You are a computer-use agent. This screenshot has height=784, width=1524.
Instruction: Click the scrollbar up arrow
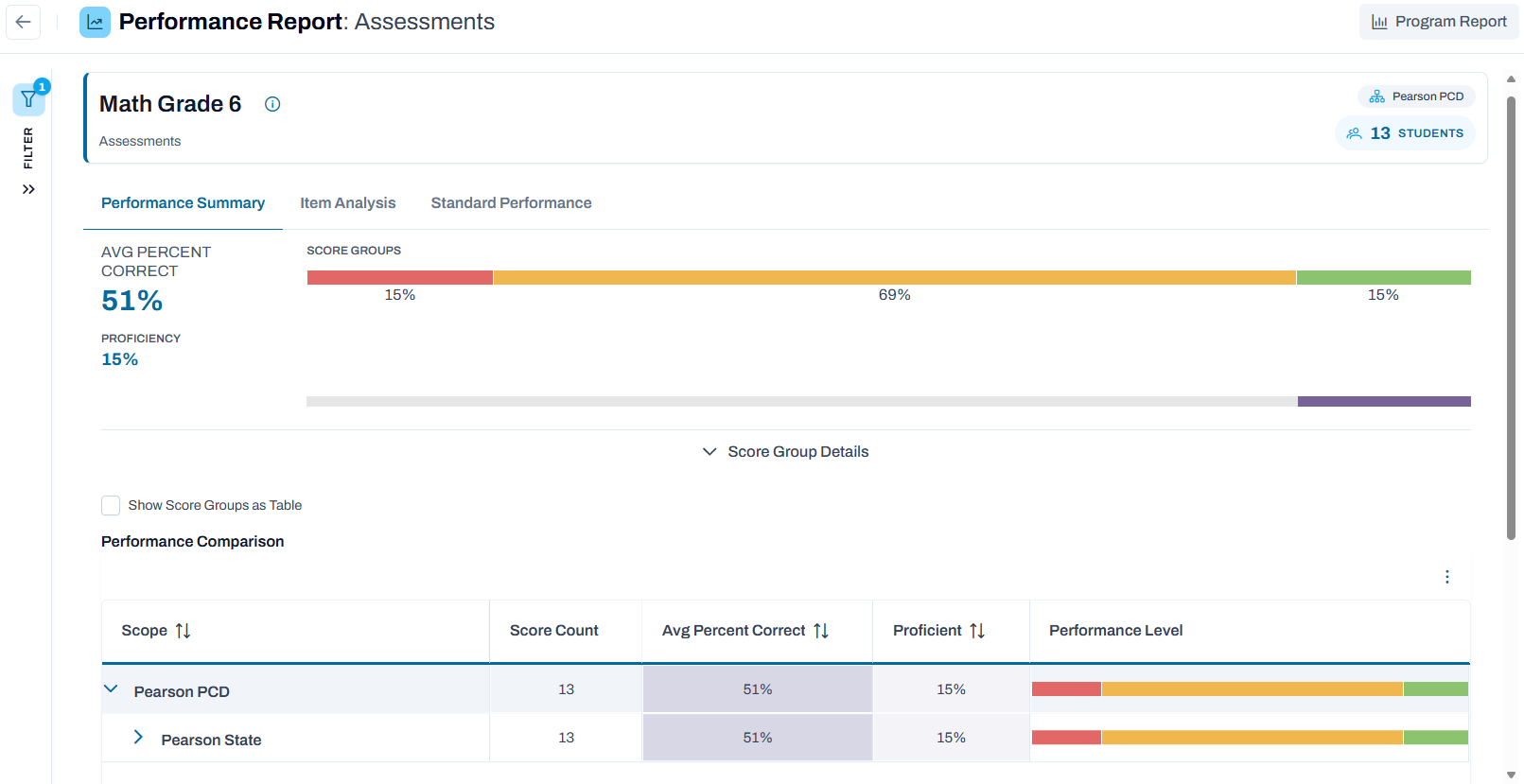(1511, 80)
